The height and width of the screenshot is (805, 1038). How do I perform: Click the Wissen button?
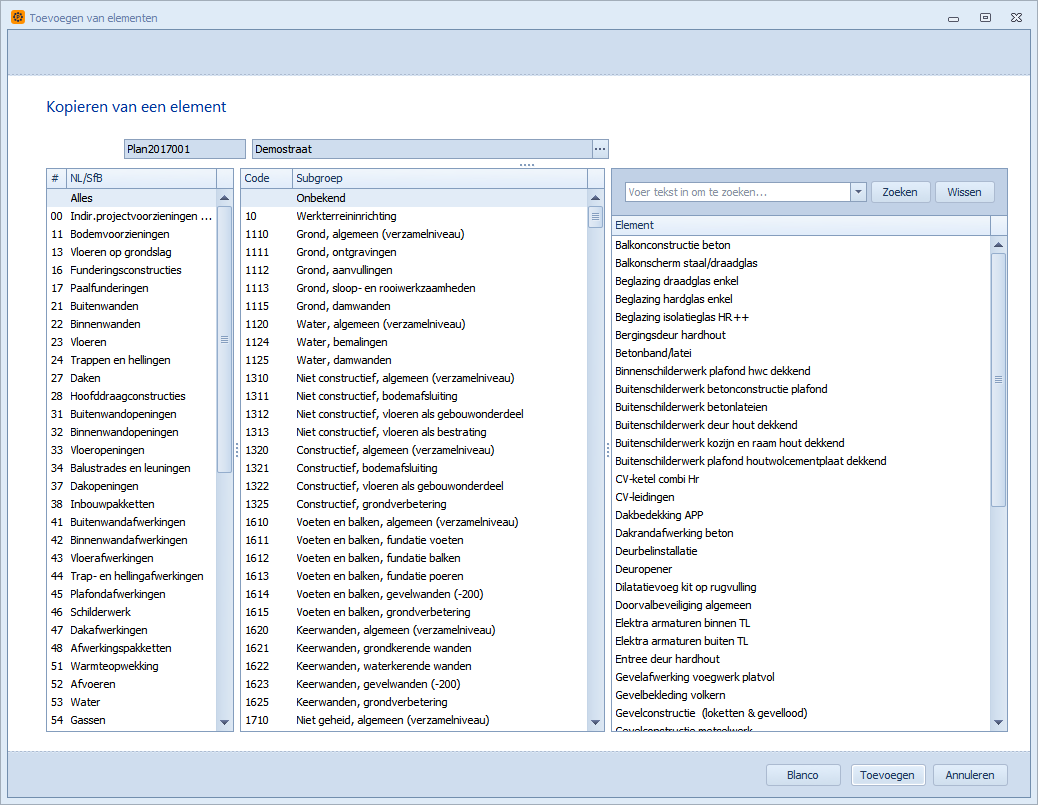coord(964,192)
